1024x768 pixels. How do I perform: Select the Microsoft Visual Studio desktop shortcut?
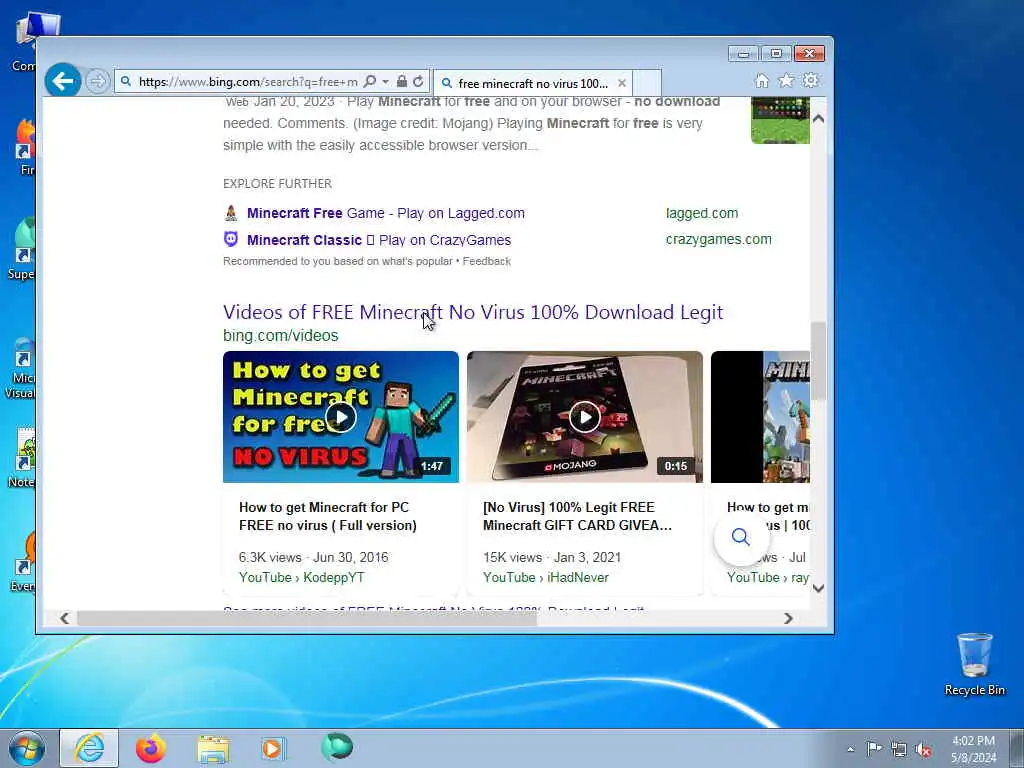coord(20,368)
